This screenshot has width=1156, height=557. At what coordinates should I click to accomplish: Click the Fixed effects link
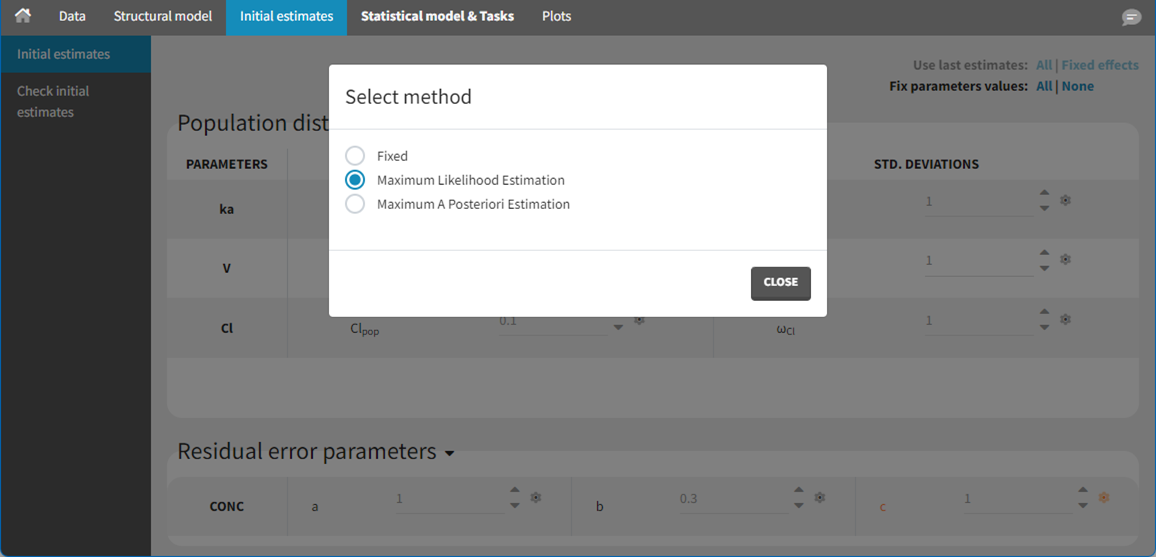[1099, 65]
